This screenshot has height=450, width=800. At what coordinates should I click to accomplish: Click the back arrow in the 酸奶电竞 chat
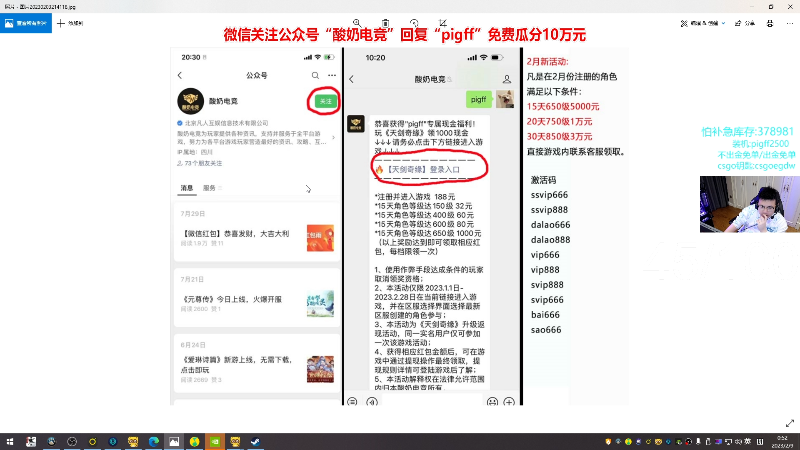coord(352,79)
